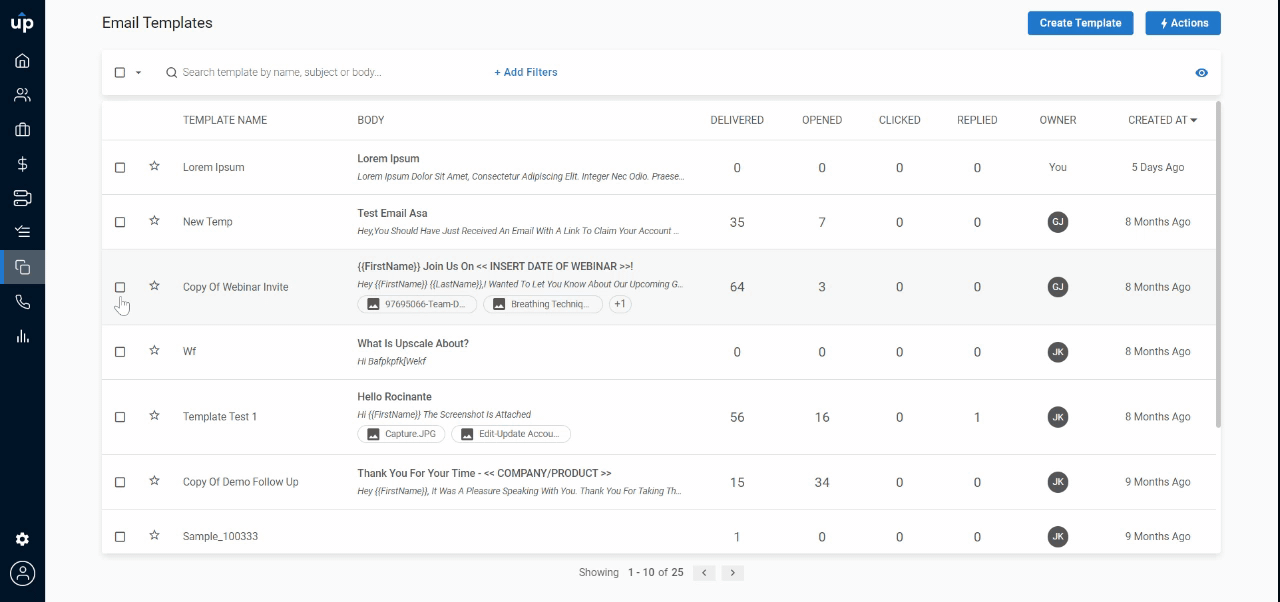Expand the select-all checkbox dropdown arrow

[138, 73]
